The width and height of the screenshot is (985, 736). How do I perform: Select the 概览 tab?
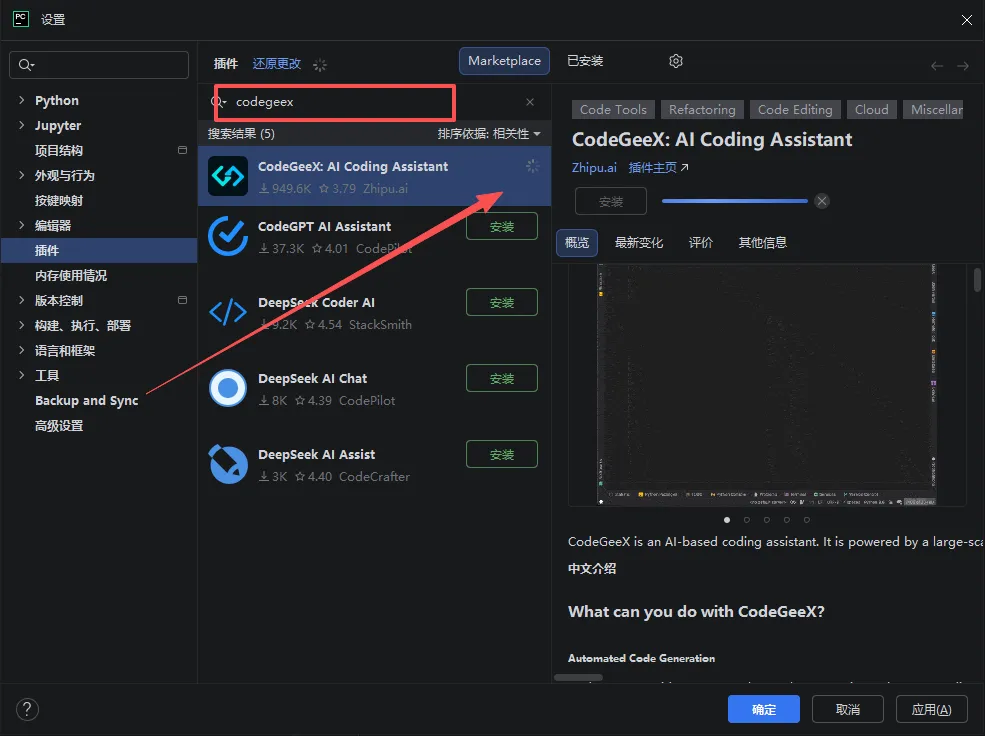[577, 242]
